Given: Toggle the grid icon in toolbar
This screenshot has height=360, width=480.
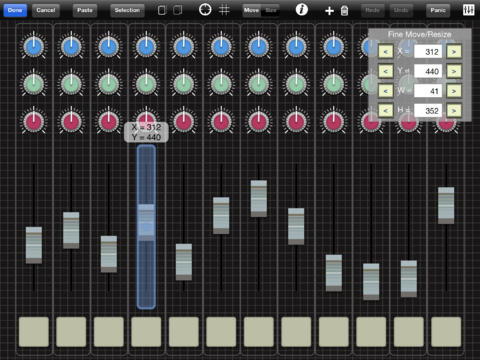Looking at the screenshot, I should tap(224, 10).
